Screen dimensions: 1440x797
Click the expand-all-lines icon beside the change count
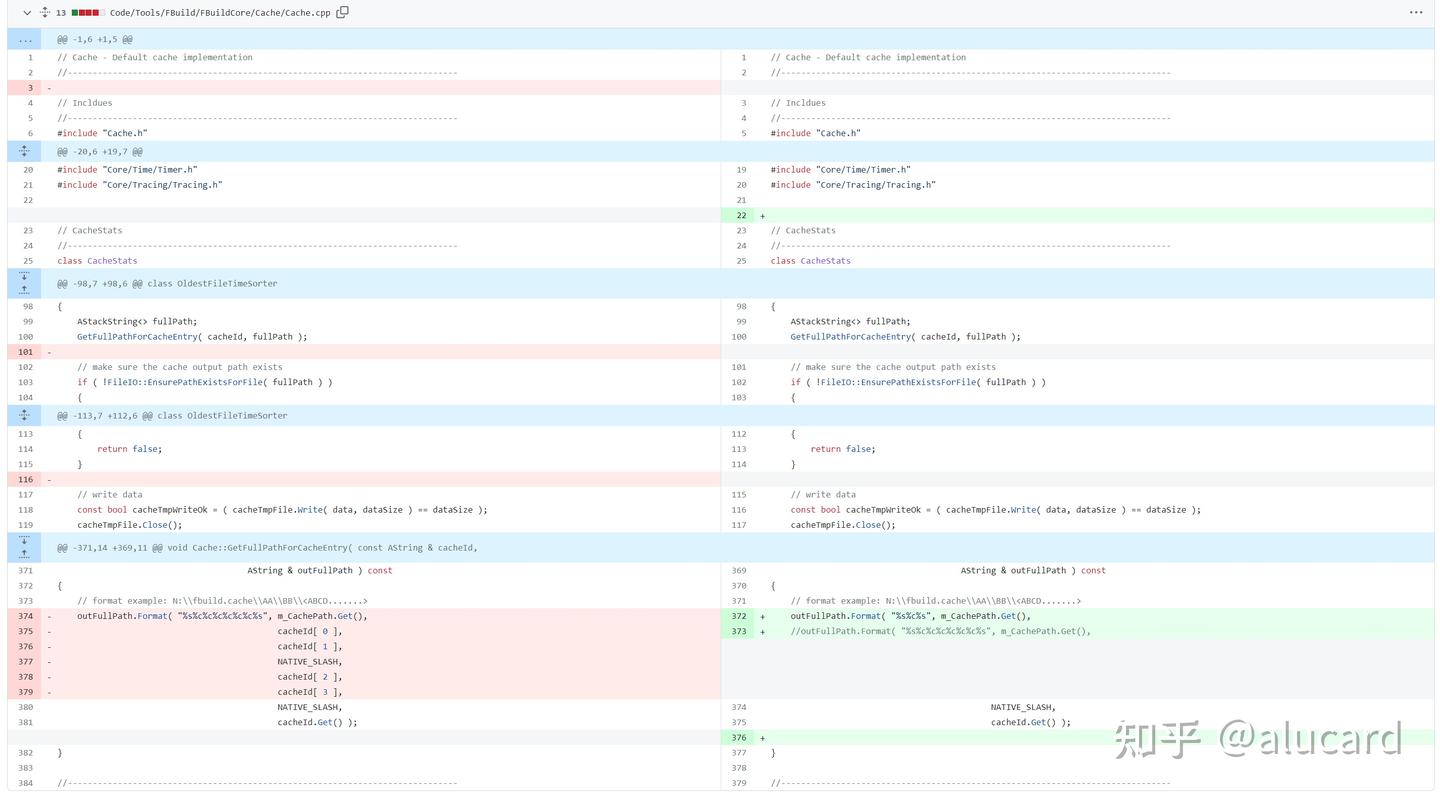[44, 13]
